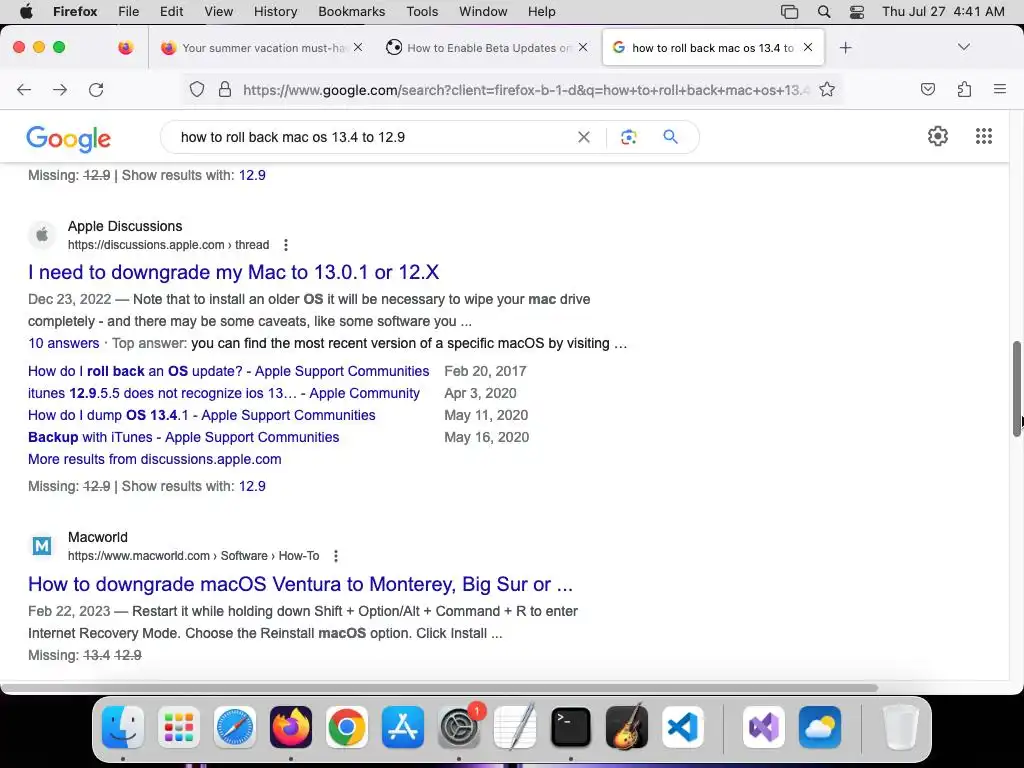The width and height of the screenshot is (1024, 768).
Task: Open the Stage Manager menu bar icon
Action: point(790,11)
